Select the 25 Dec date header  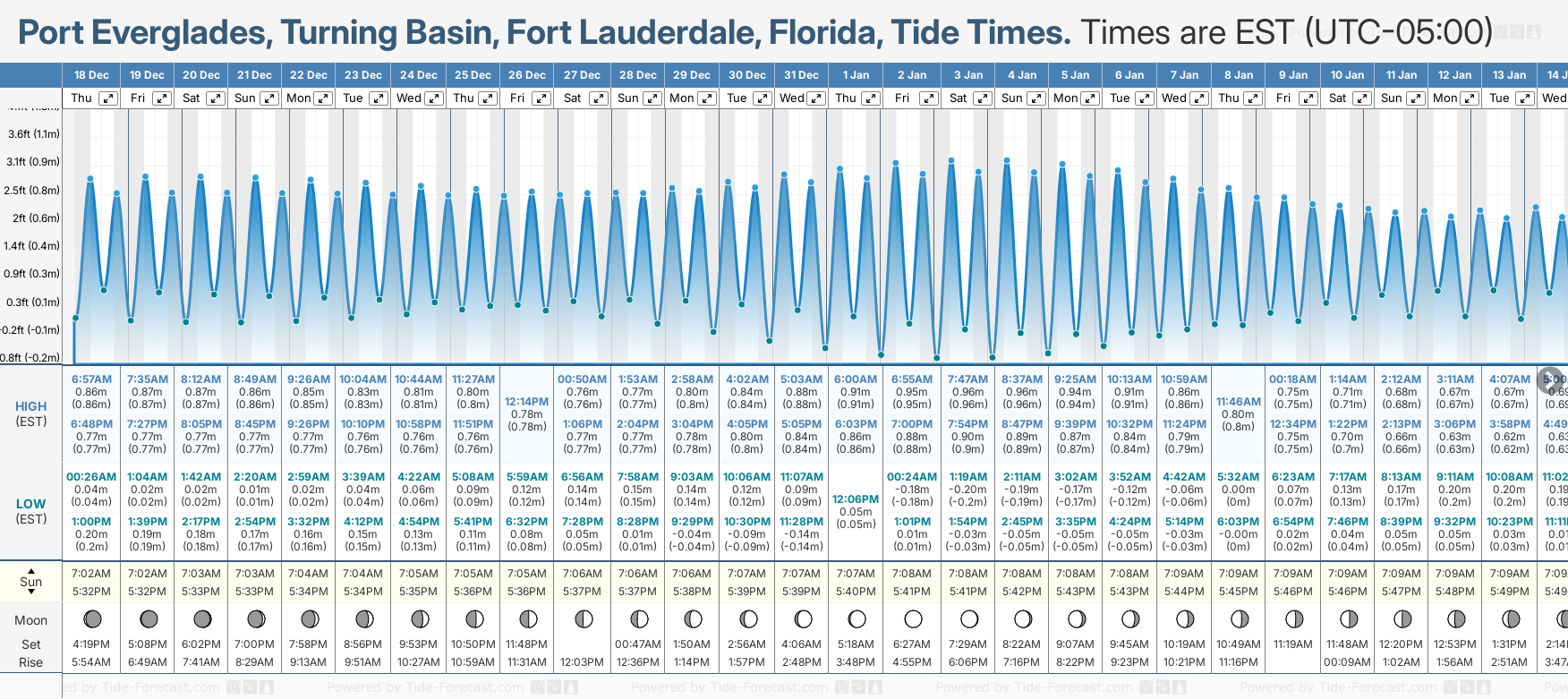coord(473,75)
